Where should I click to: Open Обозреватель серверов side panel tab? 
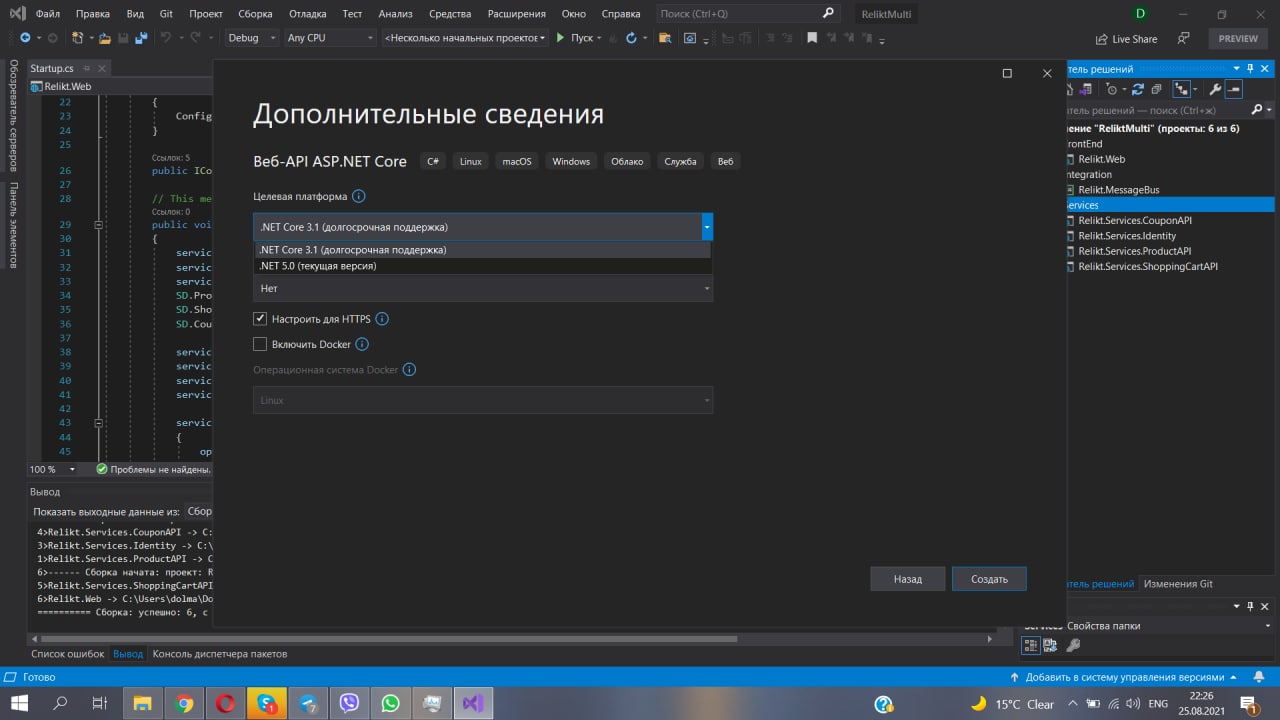tap(13, 116)
